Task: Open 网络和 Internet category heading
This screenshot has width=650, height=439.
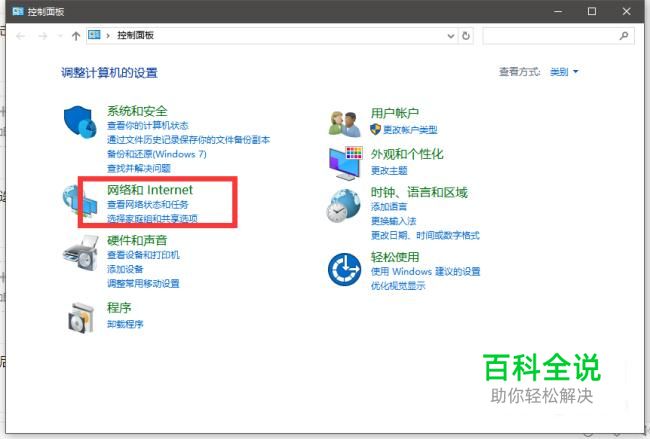Action: (x=150, y=190)
